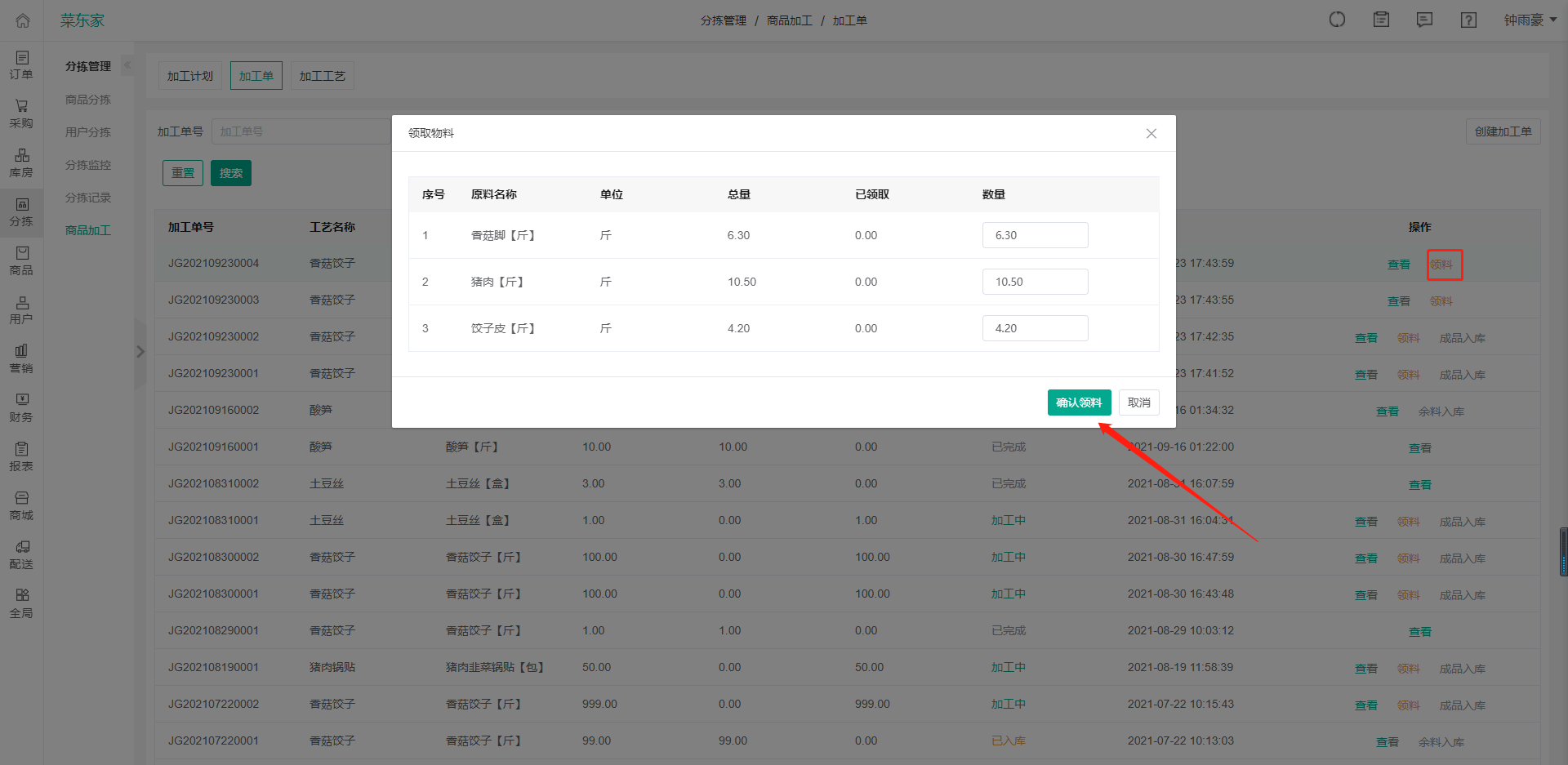
Task: Open the 报表 reports sidebar icon
Action: tap(22, 456)
